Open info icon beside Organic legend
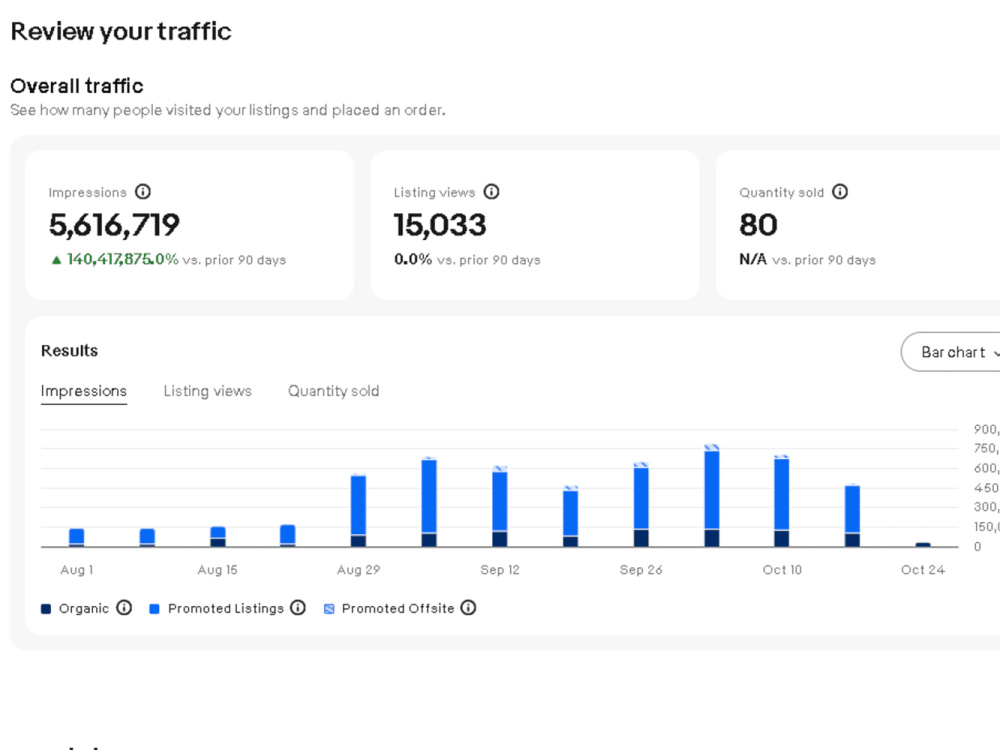Image resolution: width=1000 pixels, height=750 pixels. (124, 608)
